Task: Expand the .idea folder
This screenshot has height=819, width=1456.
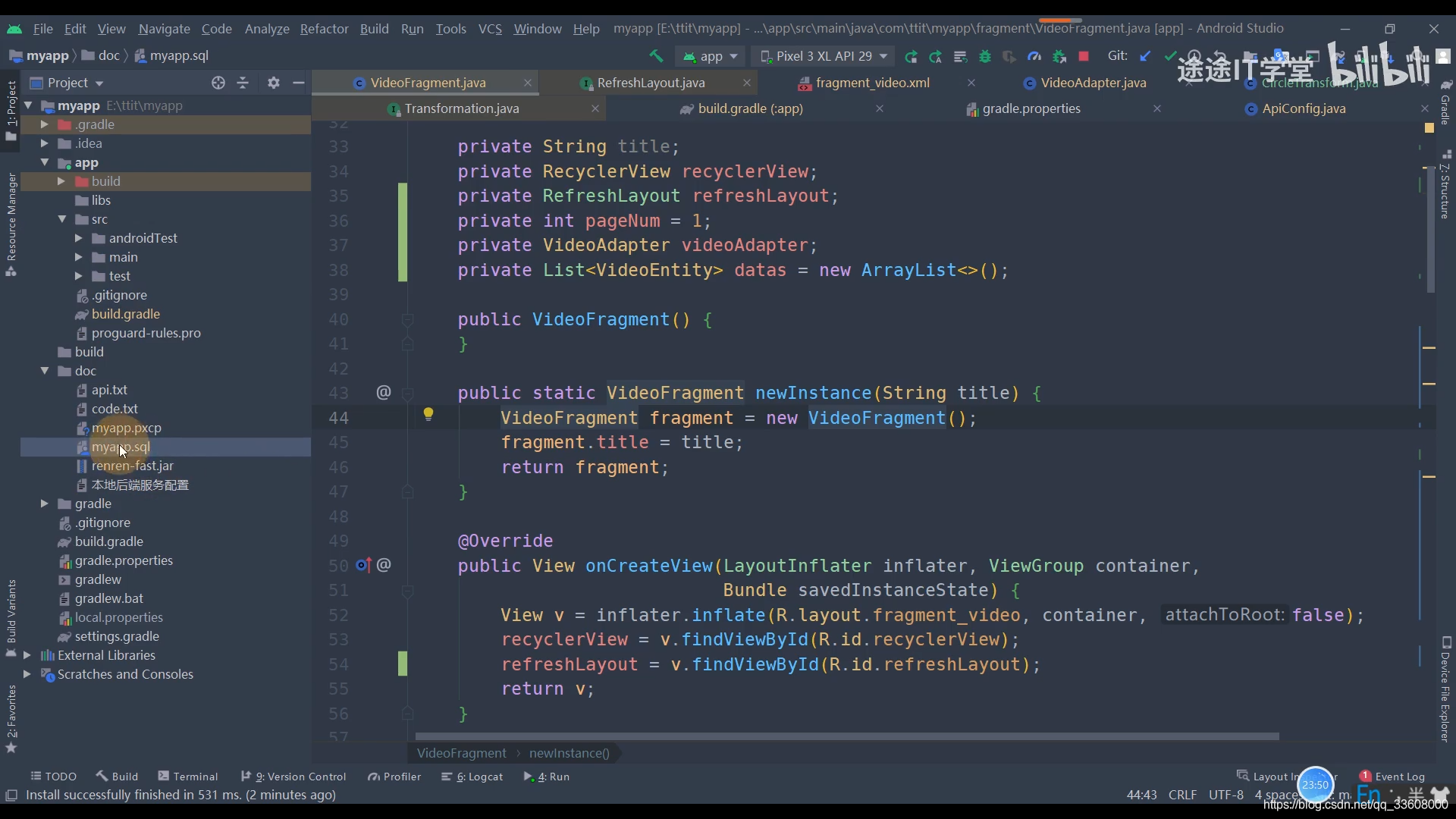Action: coord(44,143)
